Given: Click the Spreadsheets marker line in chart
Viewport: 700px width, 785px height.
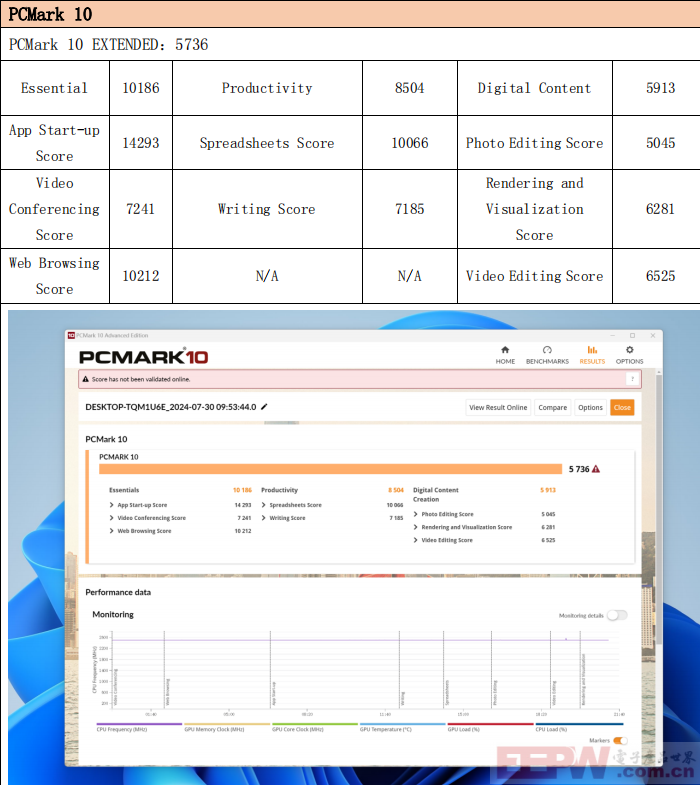Looking at the screenshot, I should pos(444,668).
